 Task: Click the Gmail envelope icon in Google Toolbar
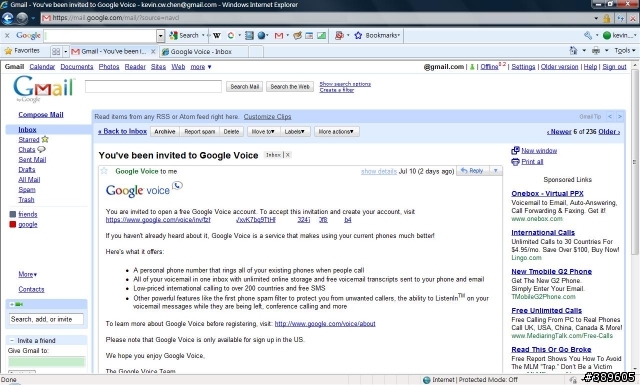[x=279, y=36]
